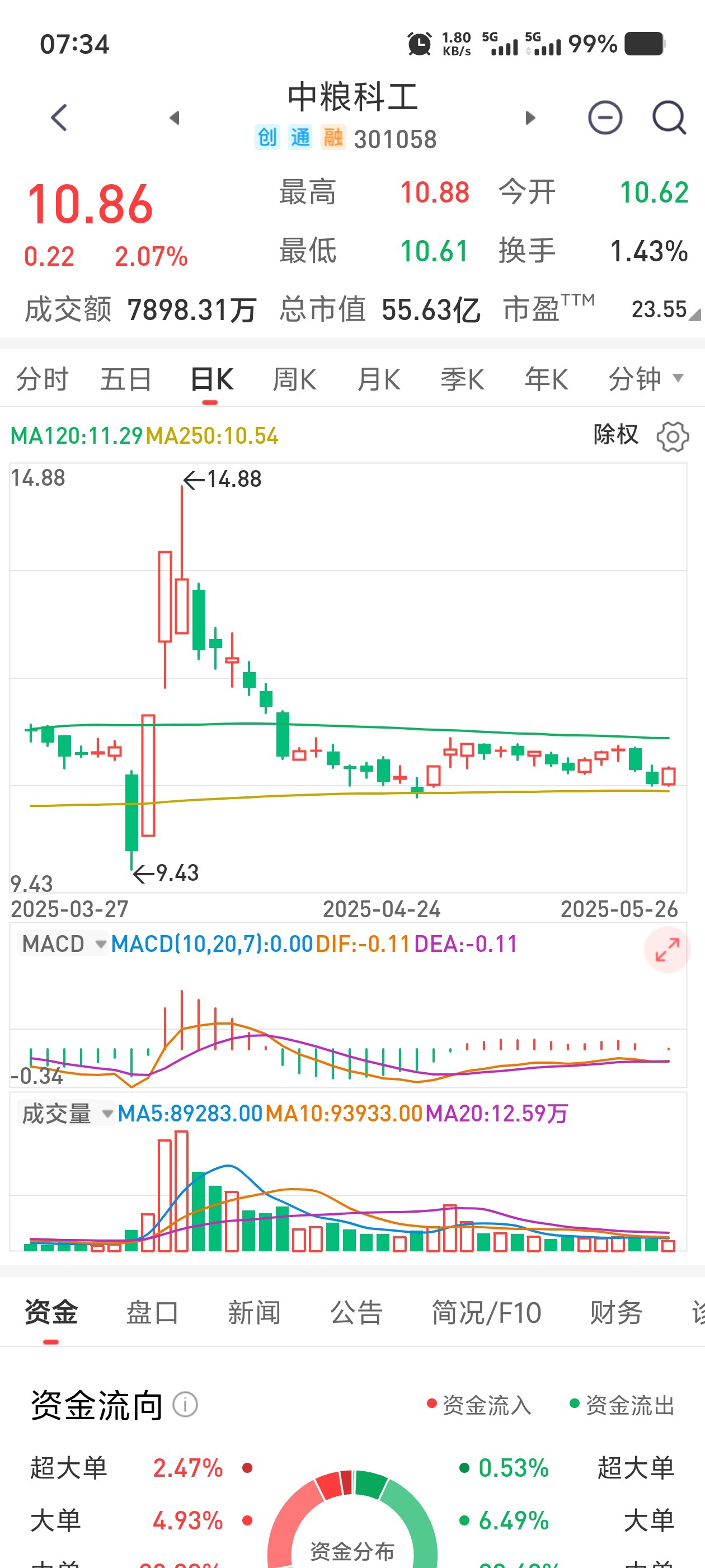Open the 公告 section tab
Screen dimensions: 705x1568
[x=356, y=1312]
